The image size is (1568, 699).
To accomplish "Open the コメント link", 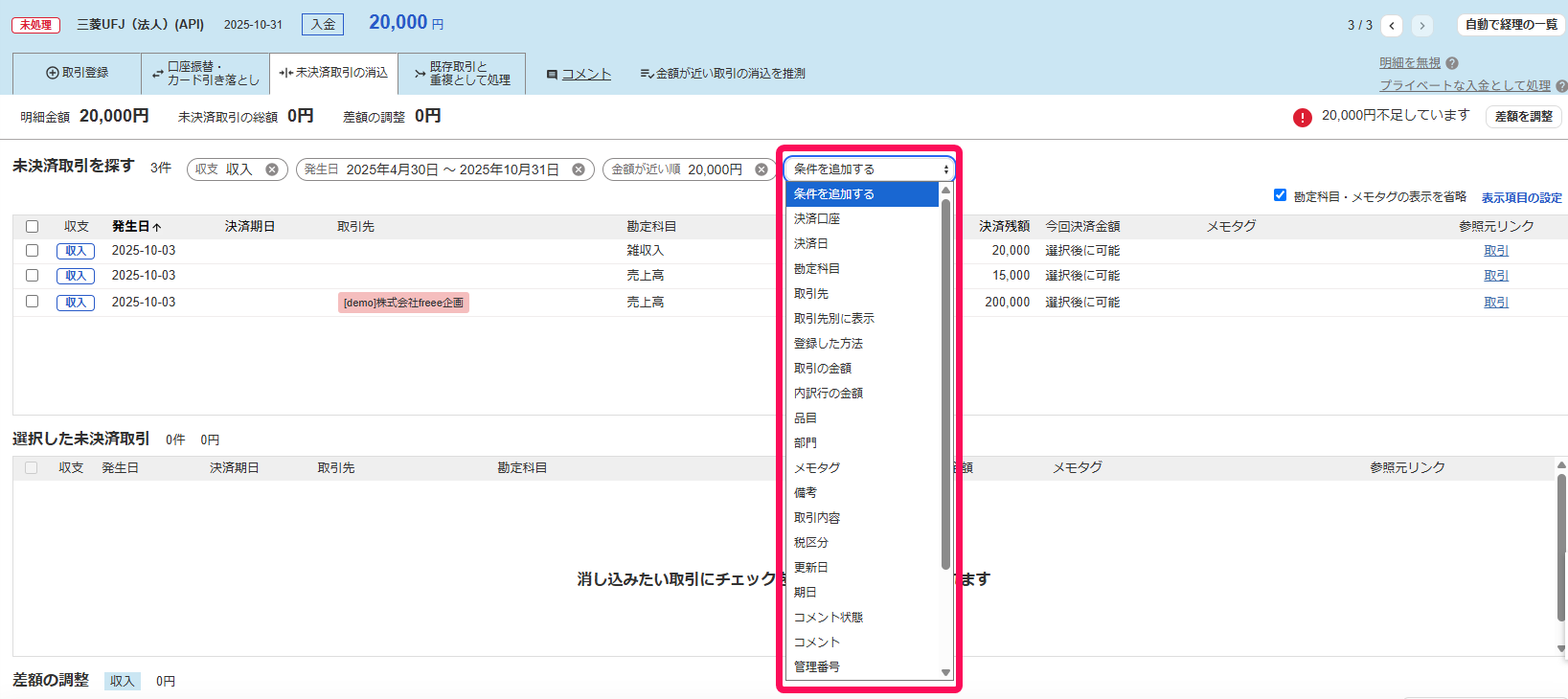I will point(586,74).
